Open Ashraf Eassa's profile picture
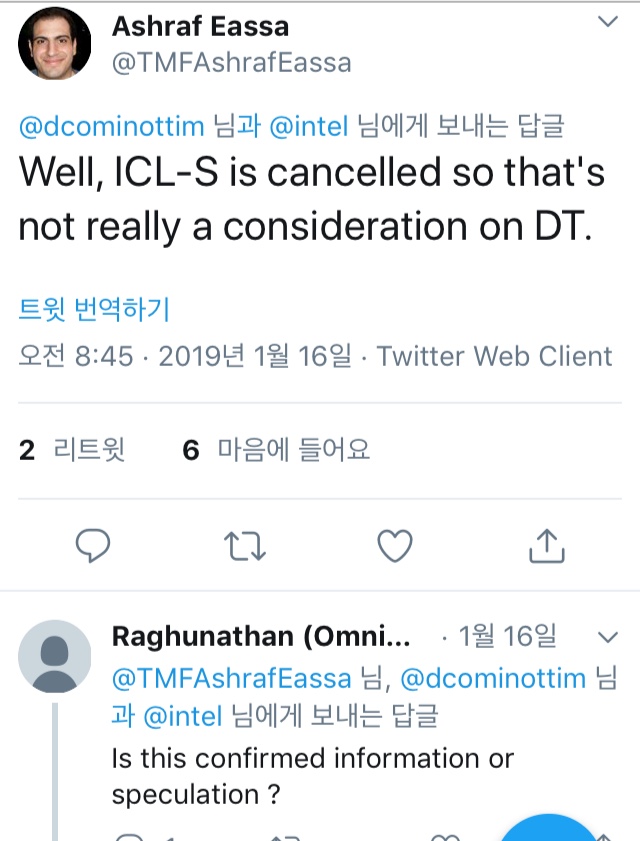 pos(55,43)
